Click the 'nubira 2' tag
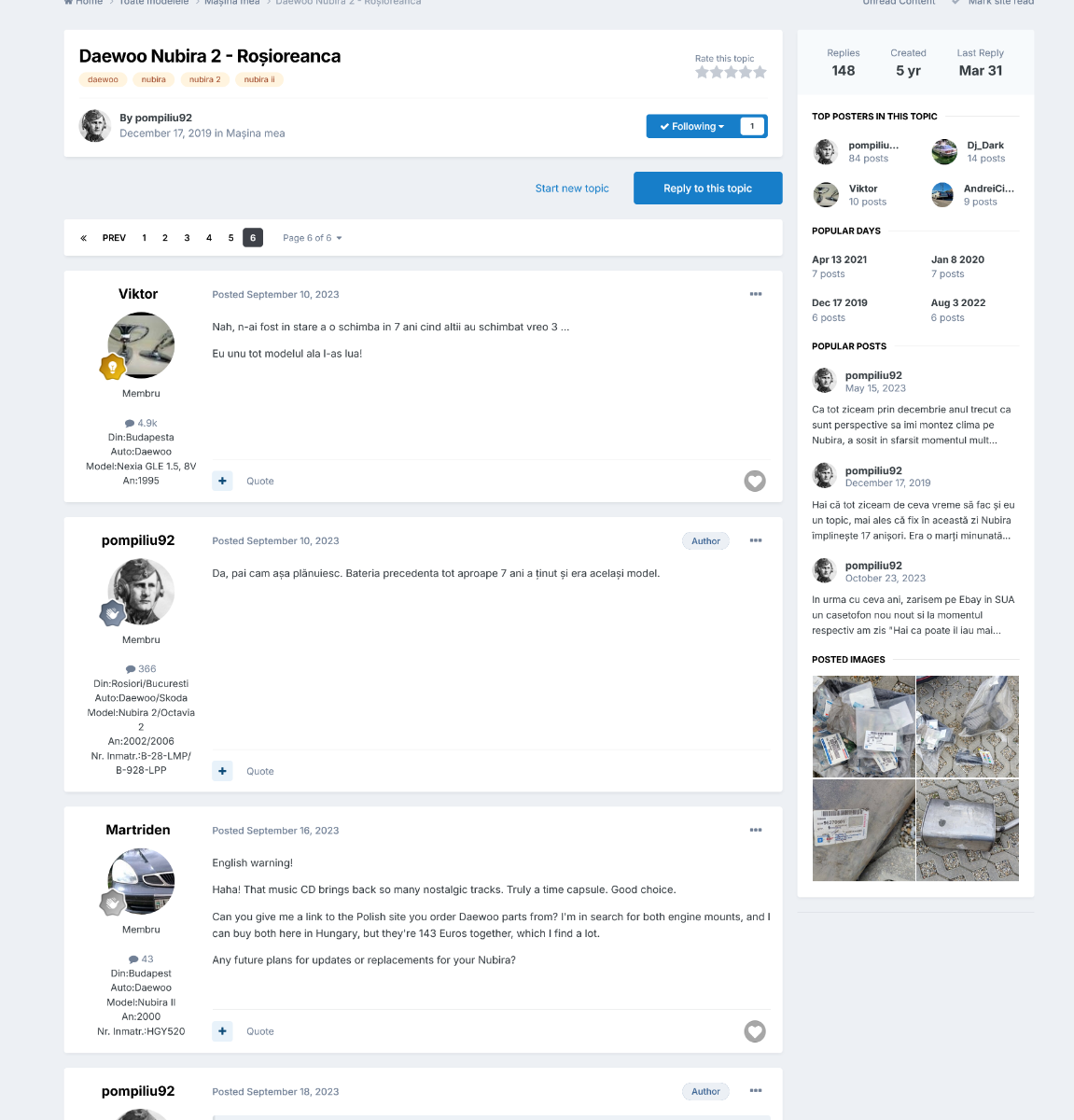This screenshot has width=1074, height=1120. tap(205, 79)
